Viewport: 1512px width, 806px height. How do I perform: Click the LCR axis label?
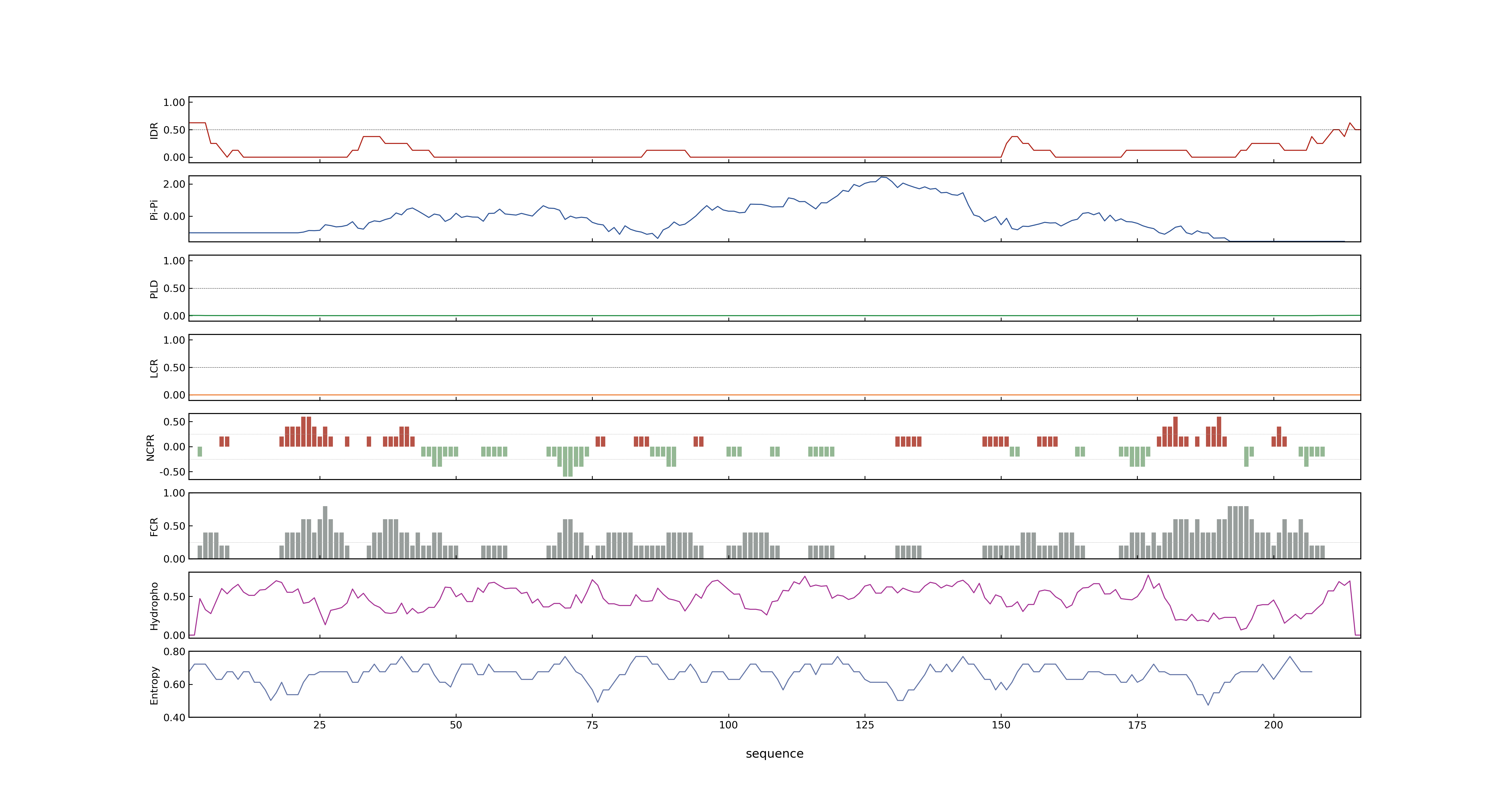click(154, 368)
